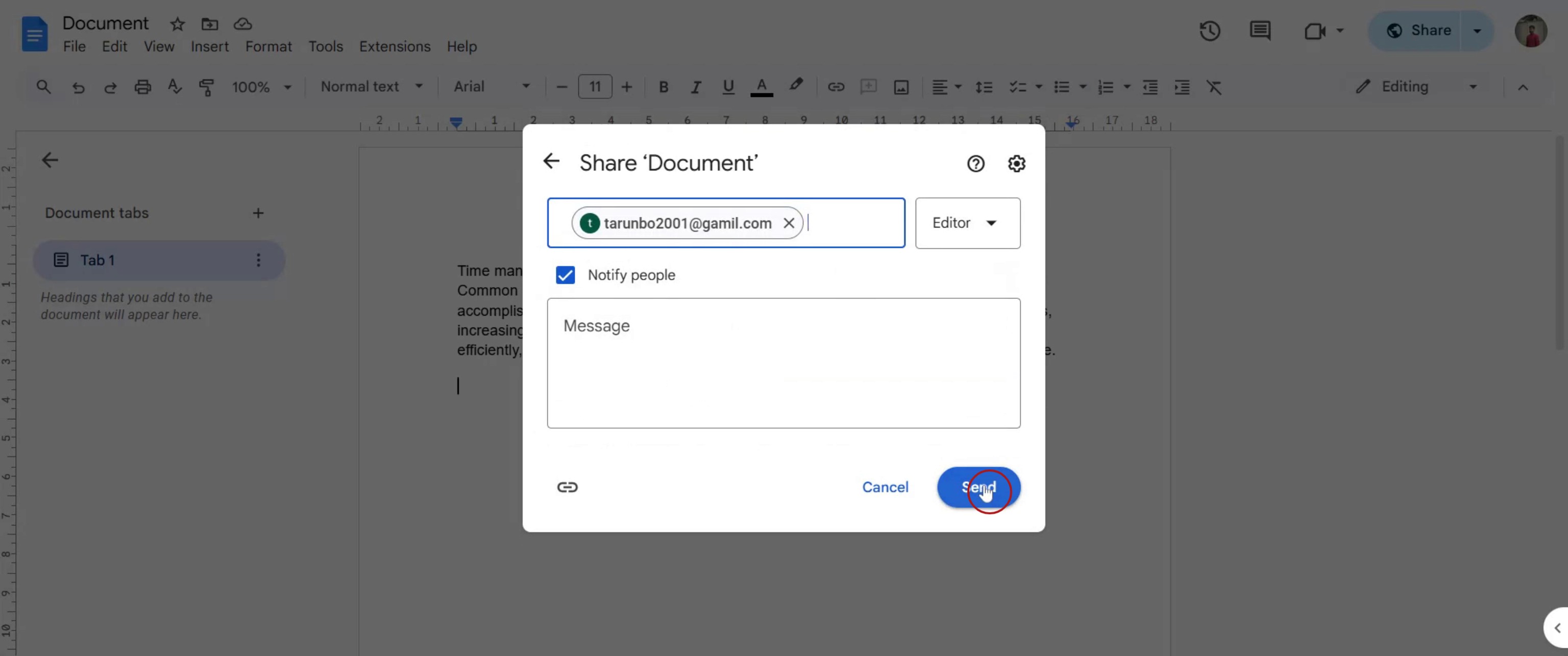Image resolution: width=1568 pixels, height=656 pixels.
Task: Uncheck the Notify people checkbox
Action: click(565, 275)
